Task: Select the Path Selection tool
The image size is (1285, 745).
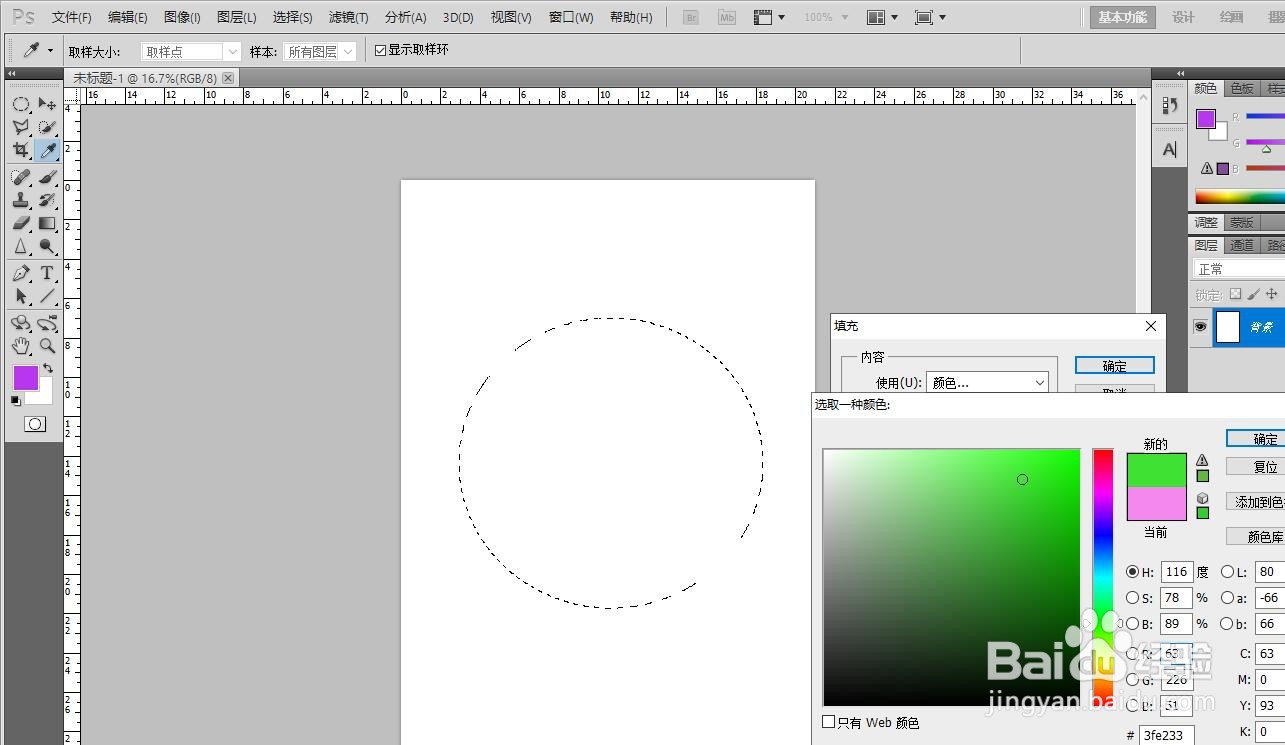Action: [x=20, y=296]
